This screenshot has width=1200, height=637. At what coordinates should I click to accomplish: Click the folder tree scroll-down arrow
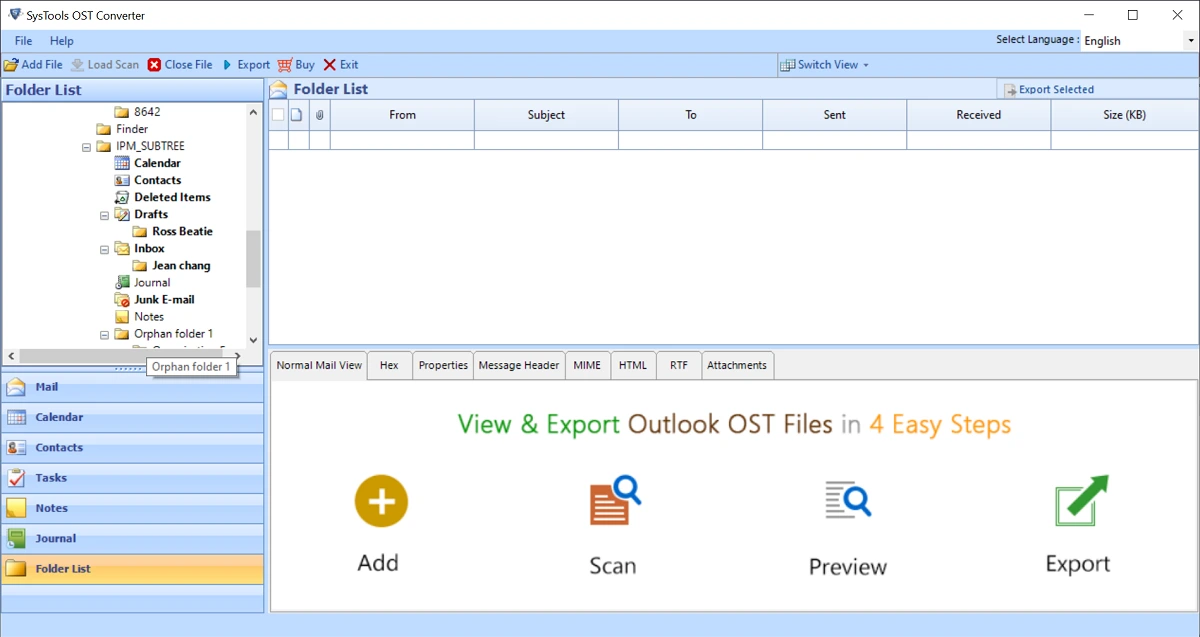coord(253,340)
